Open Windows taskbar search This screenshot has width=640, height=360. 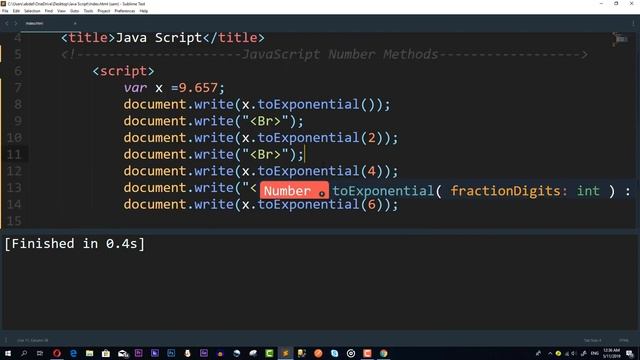(x=24, y=353)
